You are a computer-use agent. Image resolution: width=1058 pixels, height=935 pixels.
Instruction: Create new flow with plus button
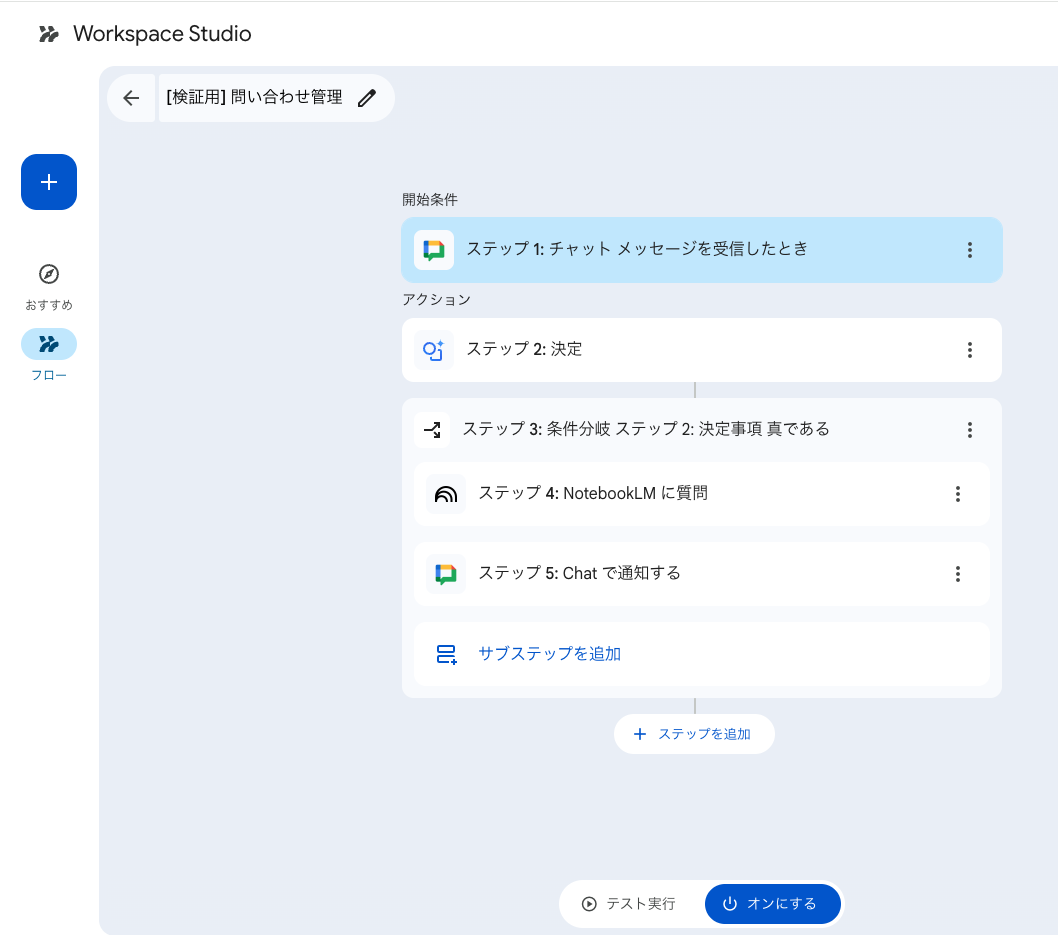coord(49,182)
